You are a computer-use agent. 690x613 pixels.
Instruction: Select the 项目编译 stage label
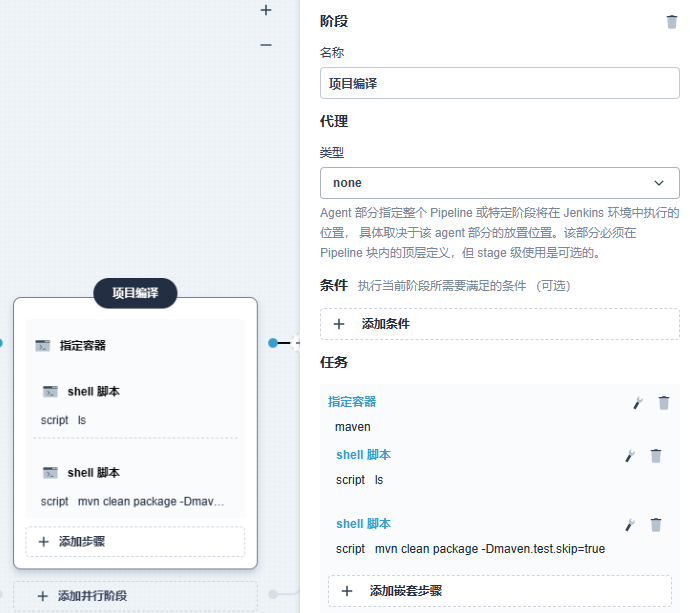[135, 293]
